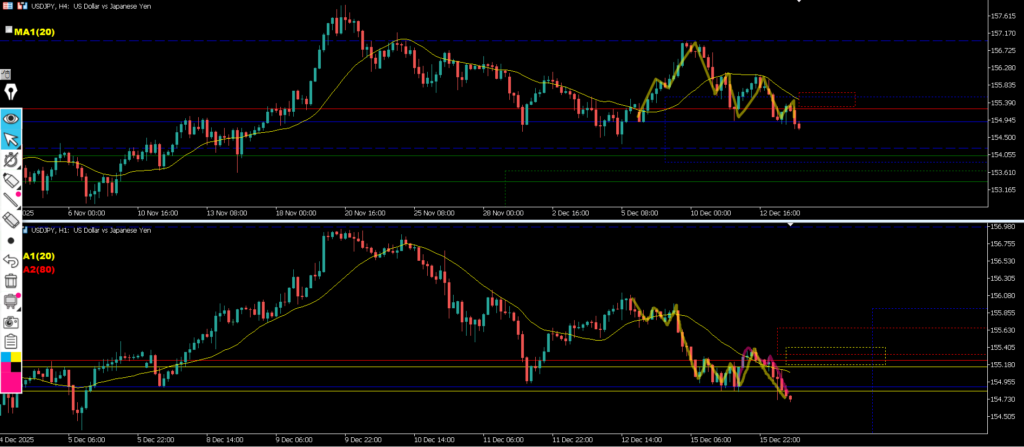Click the black dot brush size indicator
Image resolution: width=1024 pixels, height=447 pixels.
[x=11, y=241]
